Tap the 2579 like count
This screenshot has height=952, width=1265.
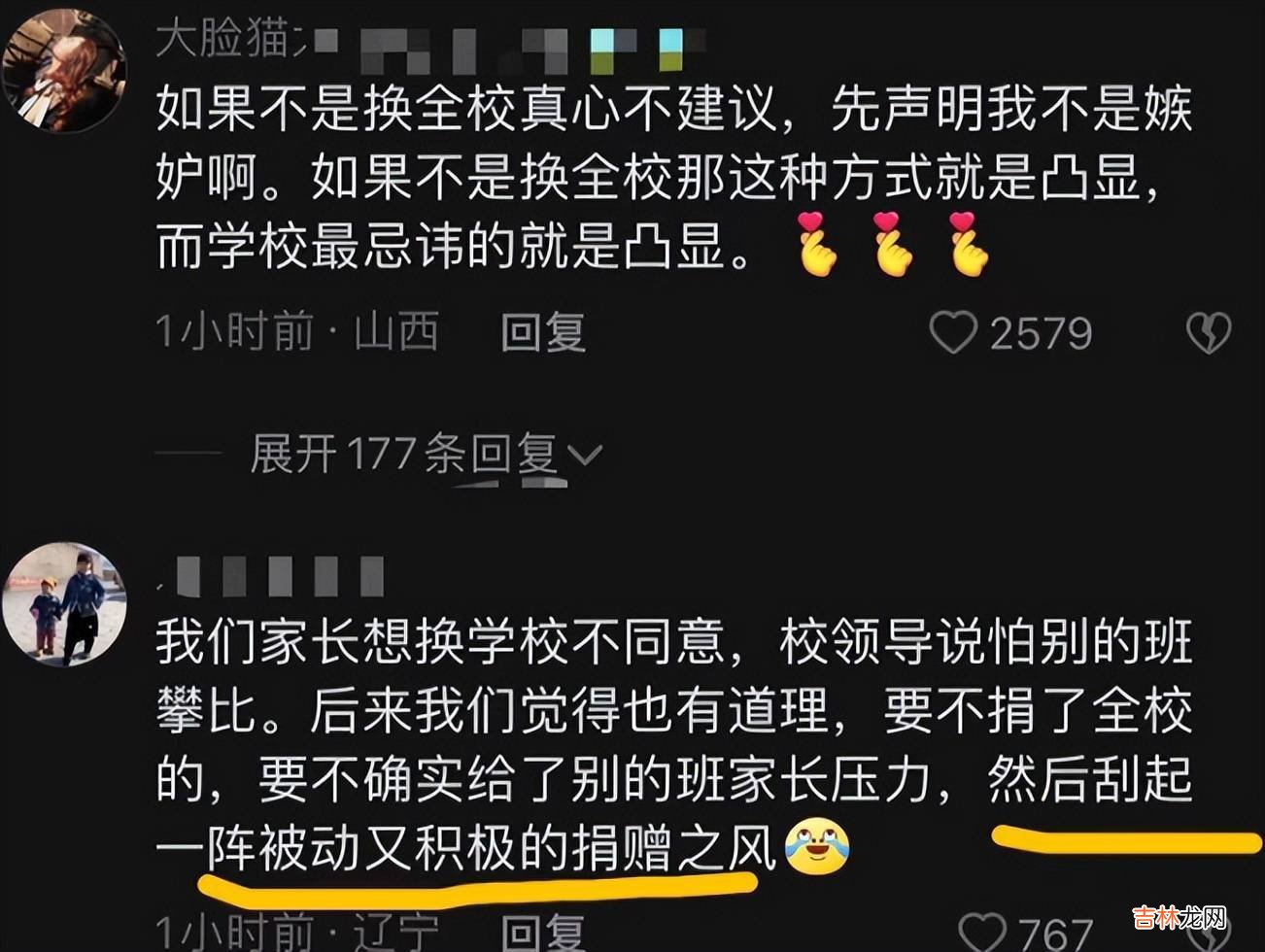1041,333
